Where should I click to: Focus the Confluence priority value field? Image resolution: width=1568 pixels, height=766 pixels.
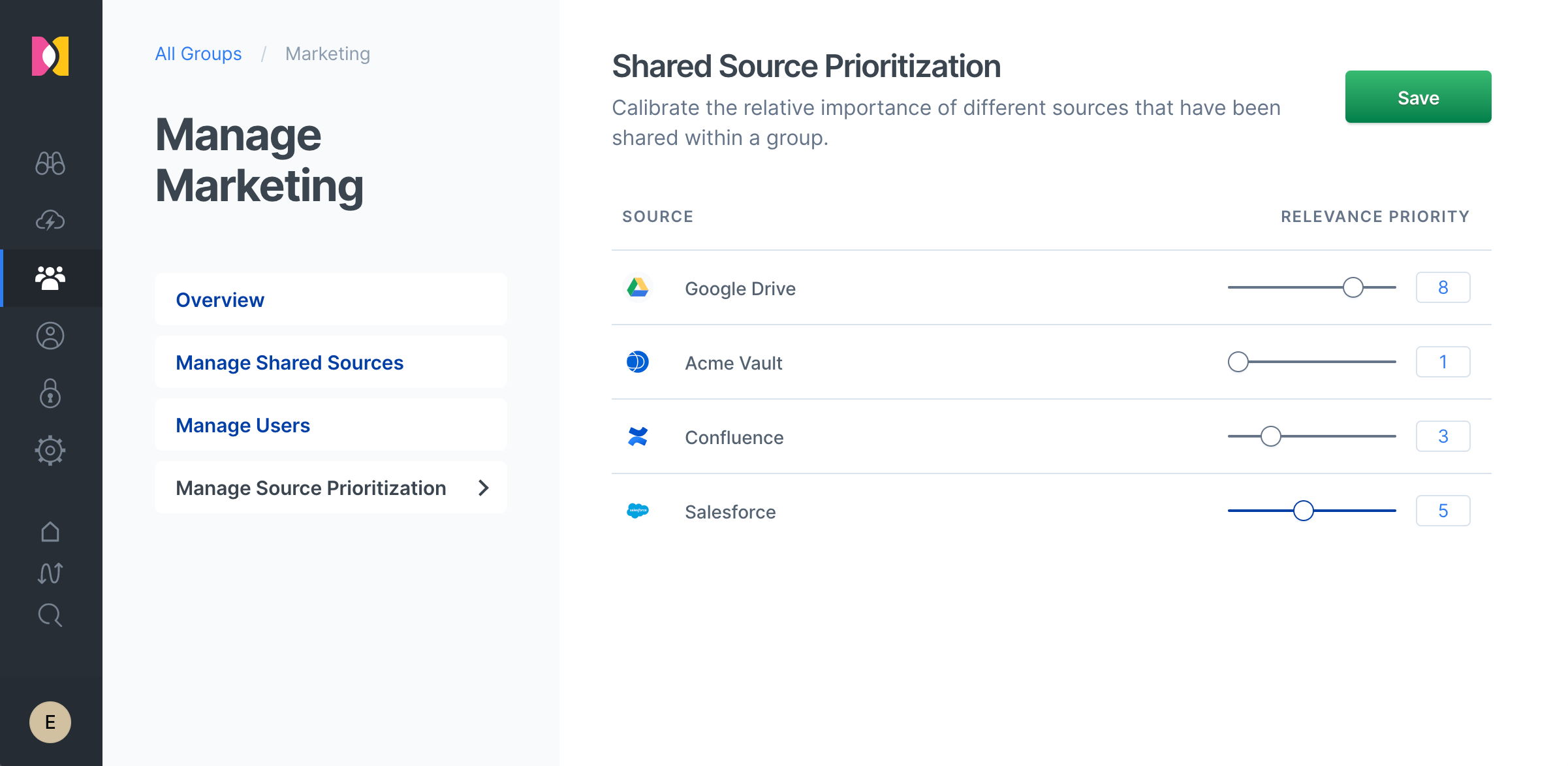[1443, 436]
